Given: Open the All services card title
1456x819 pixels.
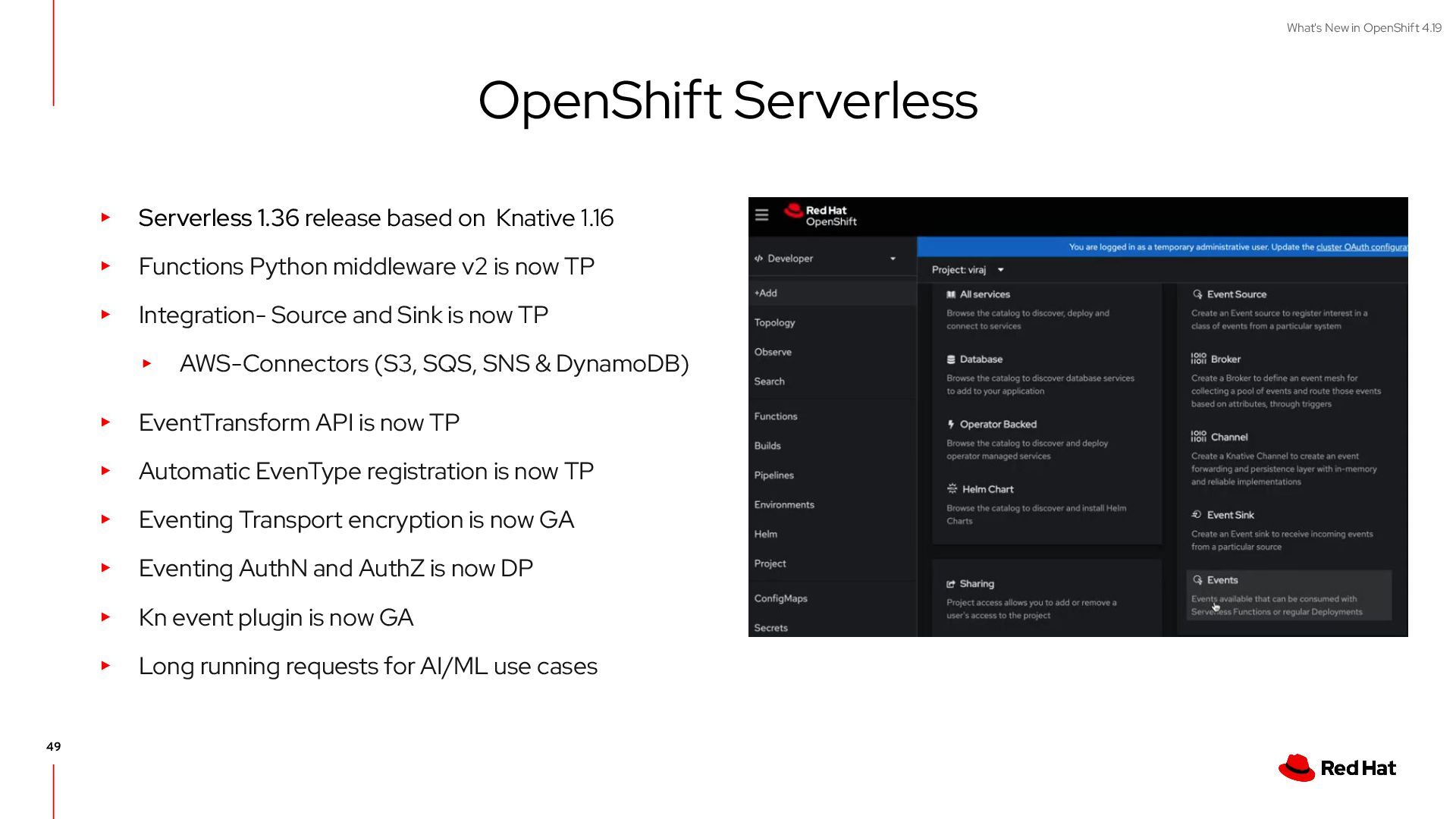Looking at the screenshot, I should 984,294.
